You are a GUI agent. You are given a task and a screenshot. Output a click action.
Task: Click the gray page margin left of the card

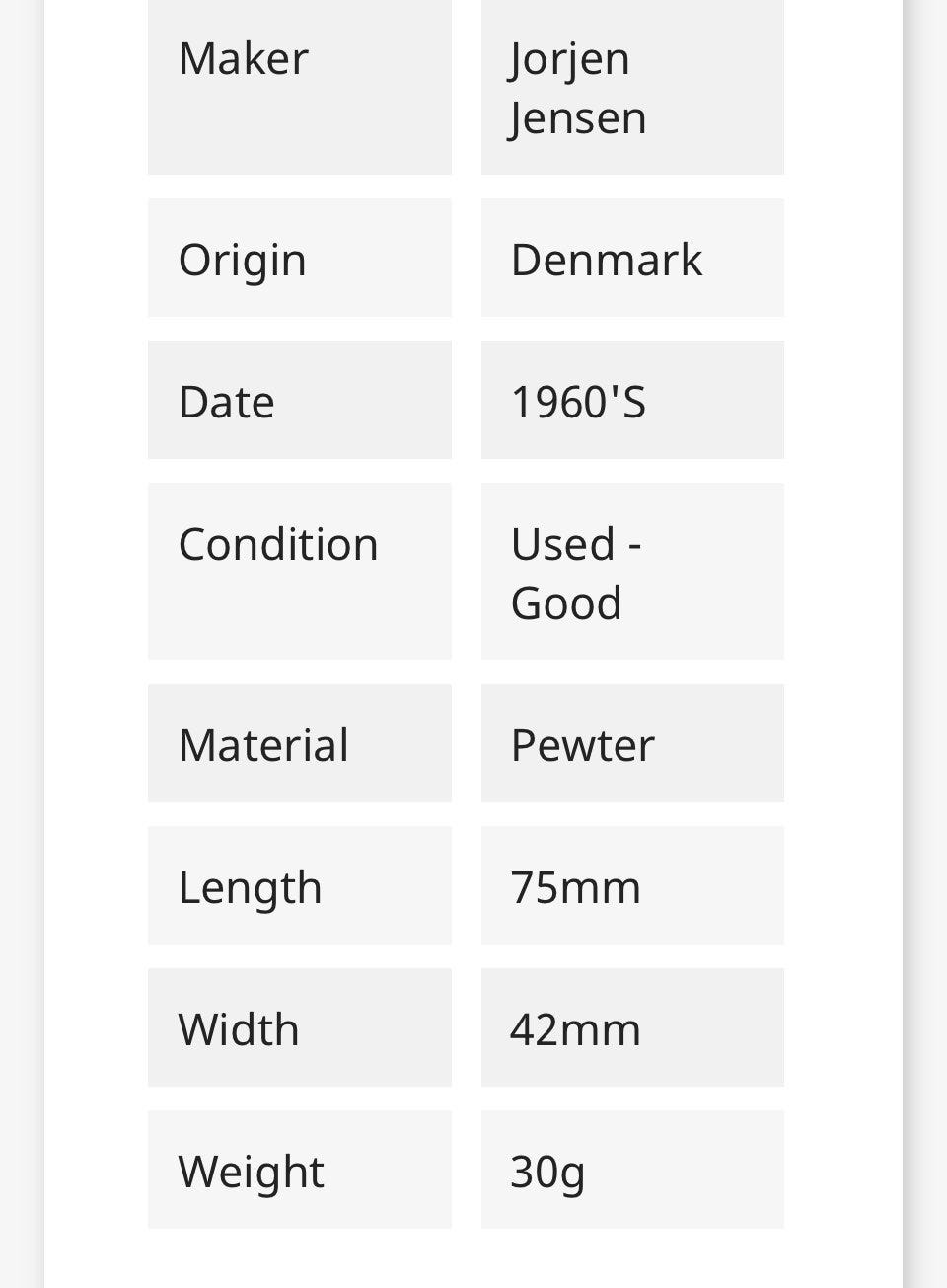pos(20,642)
